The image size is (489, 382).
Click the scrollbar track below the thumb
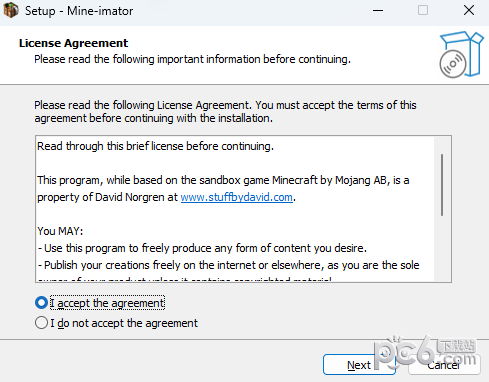click(x=442, y=248)
